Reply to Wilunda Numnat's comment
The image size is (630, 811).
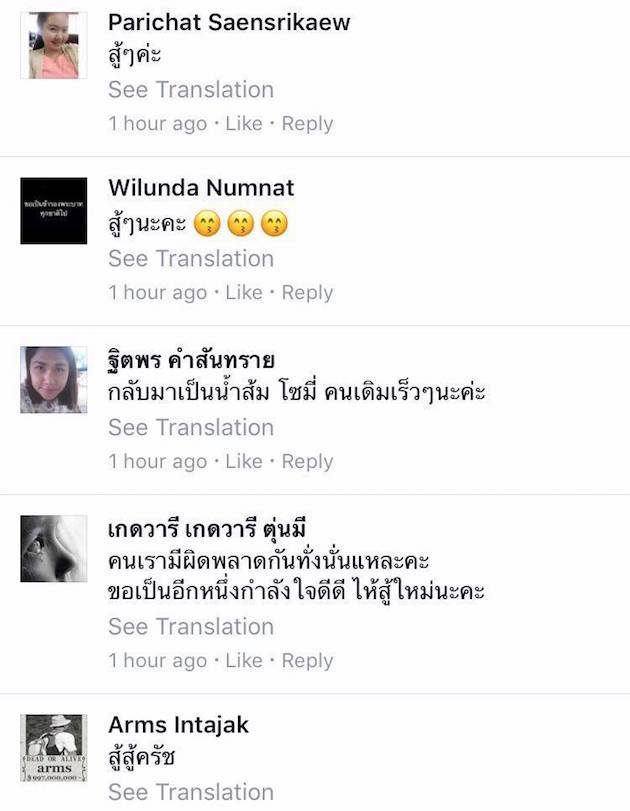(307, 293)
